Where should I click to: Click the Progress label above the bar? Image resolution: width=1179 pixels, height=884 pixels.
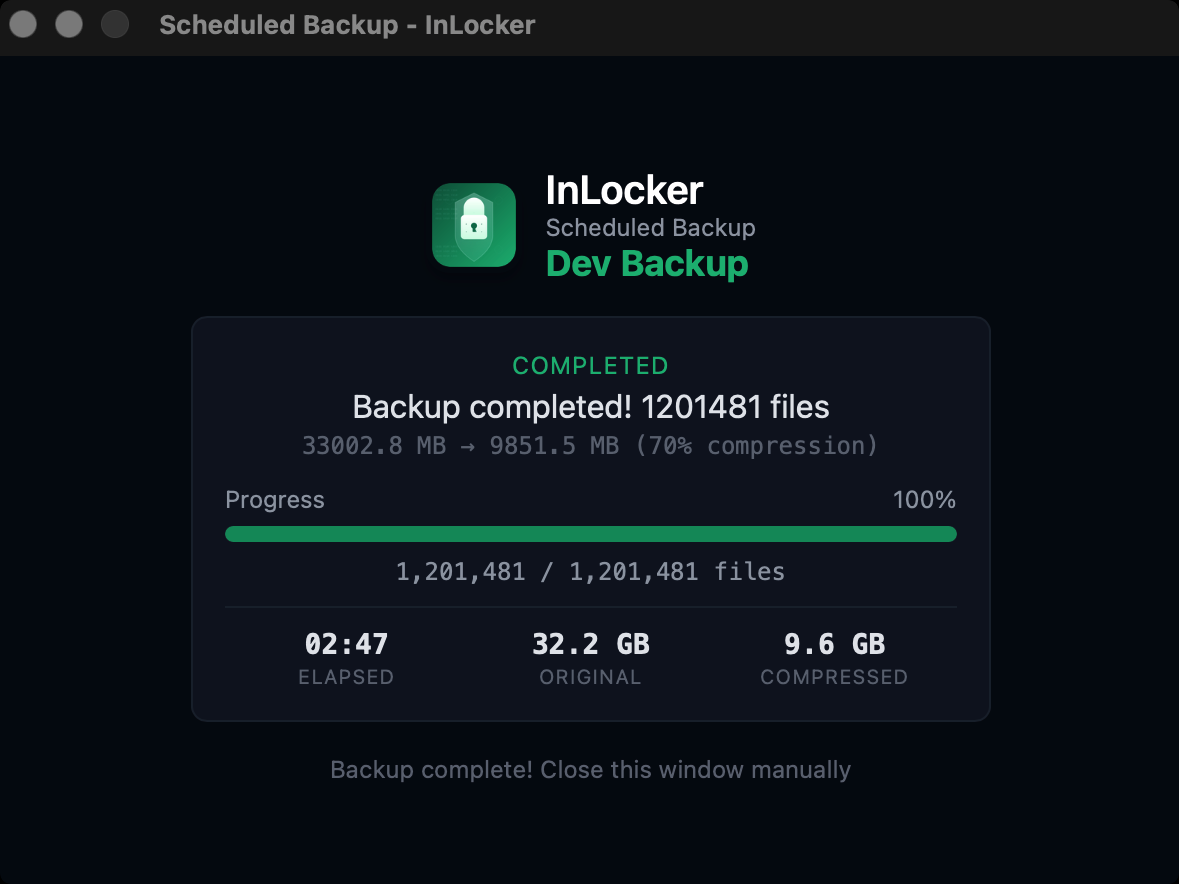[275, 499]
